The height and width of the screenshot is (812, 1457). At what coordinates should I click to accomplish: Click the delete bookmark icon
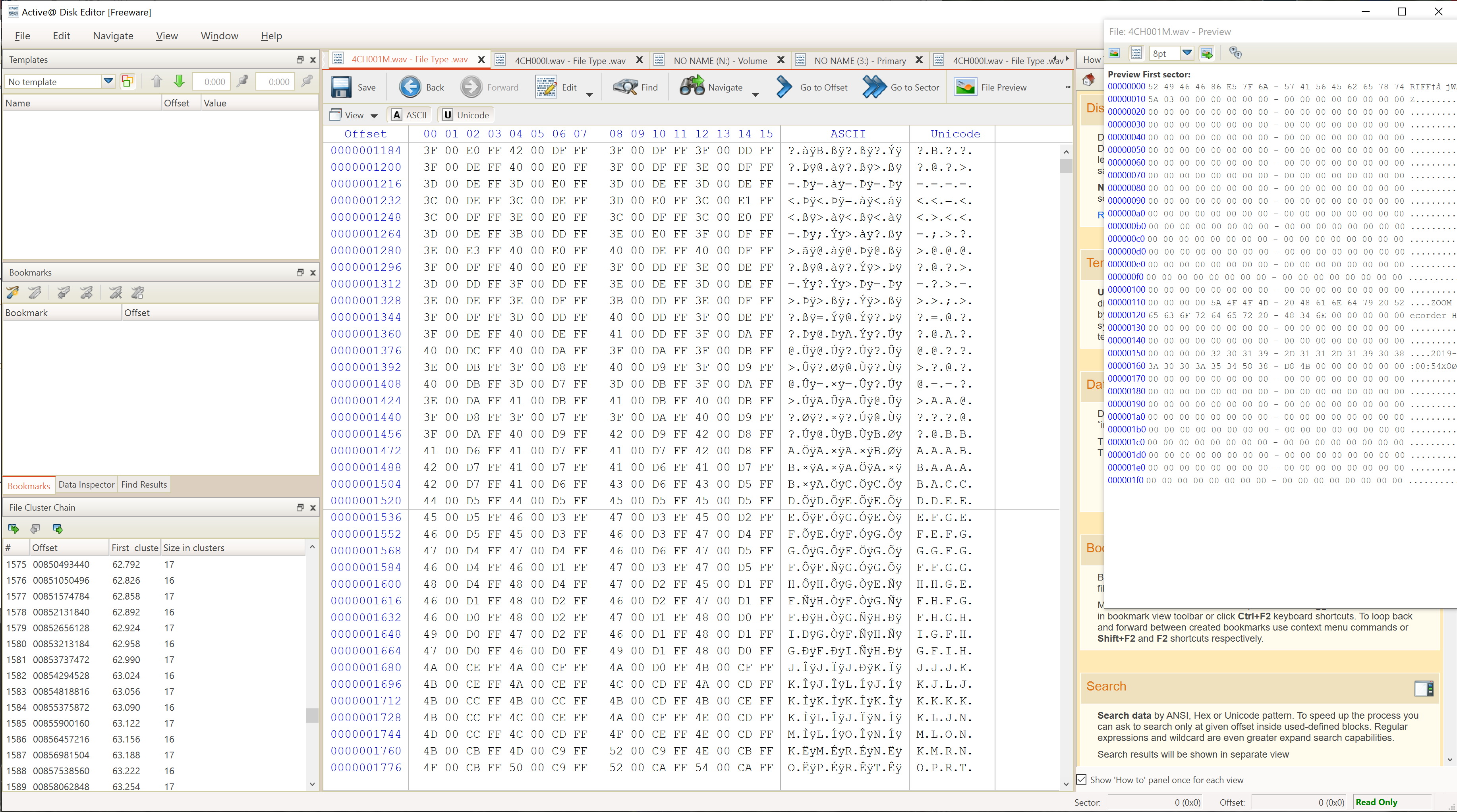coord(115,292)
